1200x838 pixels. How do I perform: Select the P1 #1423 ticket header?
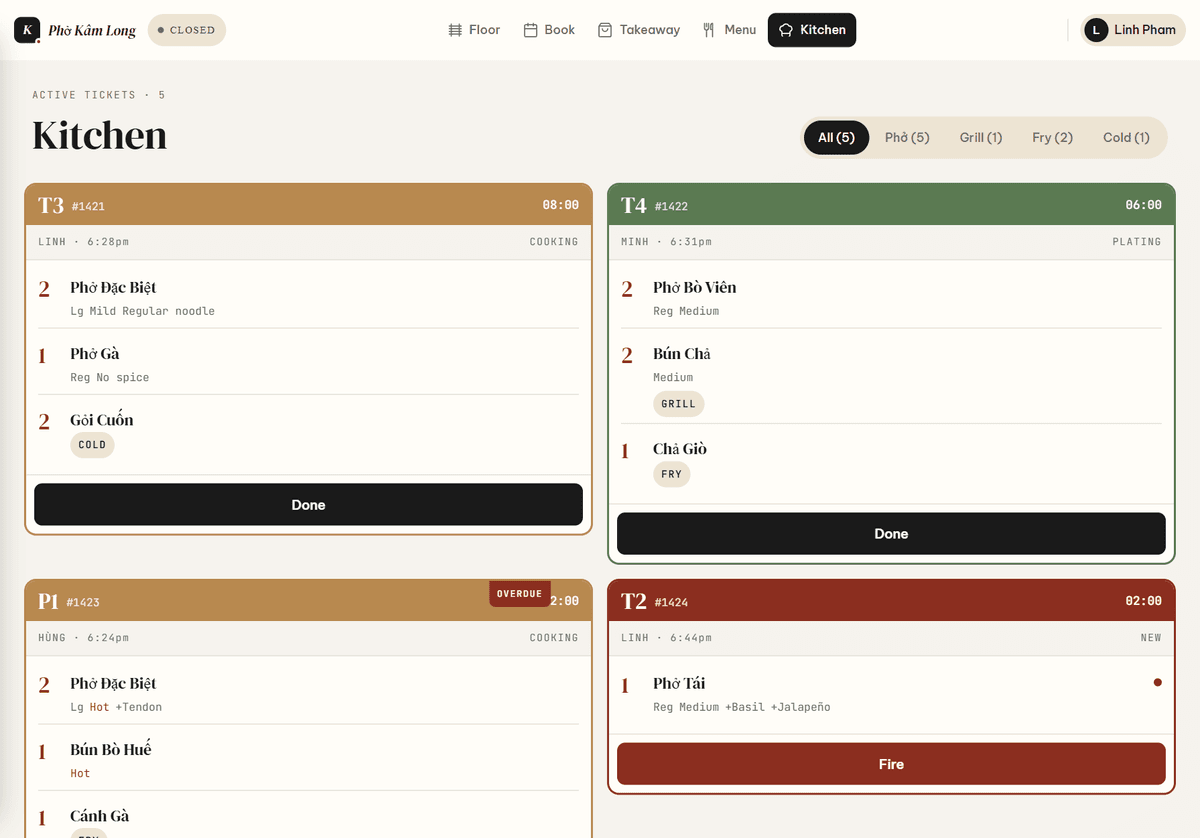(308, 601)
